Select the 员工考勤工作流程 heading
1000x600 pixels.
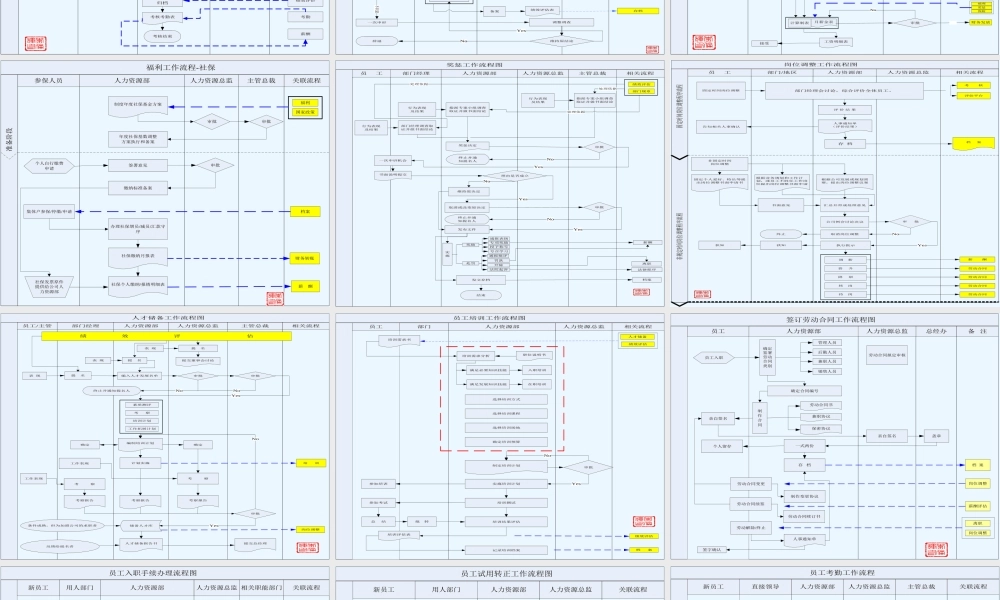pyautogui.click(x=832, y=573)
